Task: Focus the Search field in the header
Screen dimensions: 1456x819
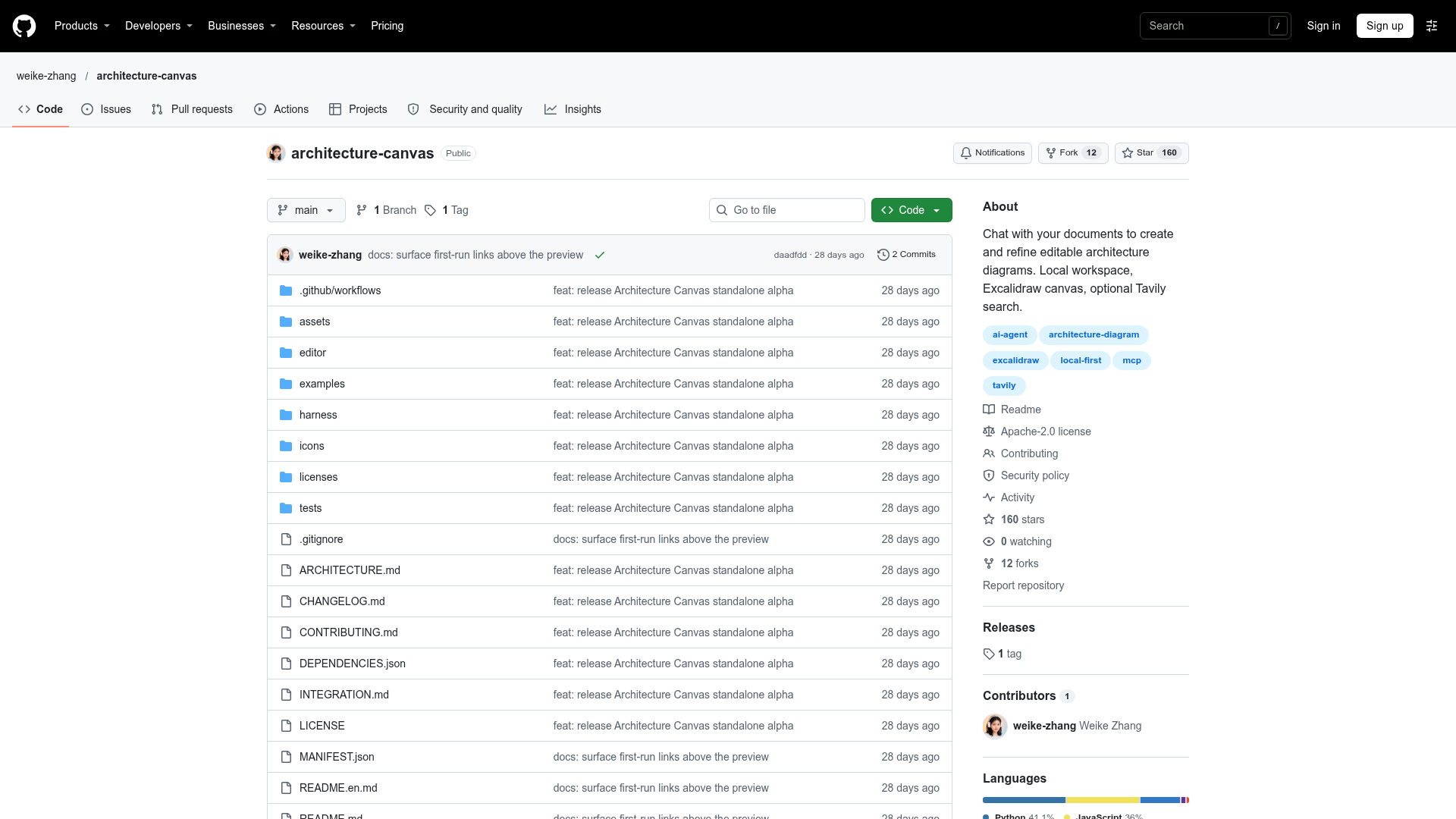Action: pos(1215,26)
